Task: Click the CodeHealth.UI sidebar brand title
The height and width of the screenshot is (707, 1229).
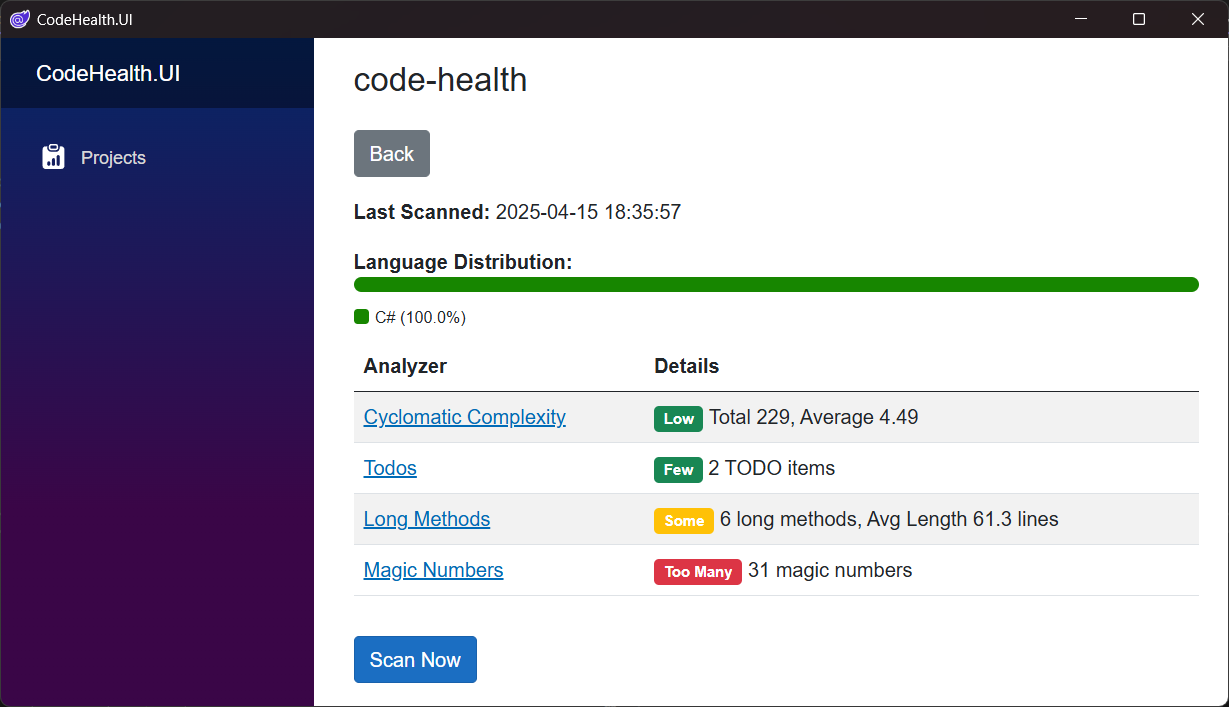Action: pos(108,74)
